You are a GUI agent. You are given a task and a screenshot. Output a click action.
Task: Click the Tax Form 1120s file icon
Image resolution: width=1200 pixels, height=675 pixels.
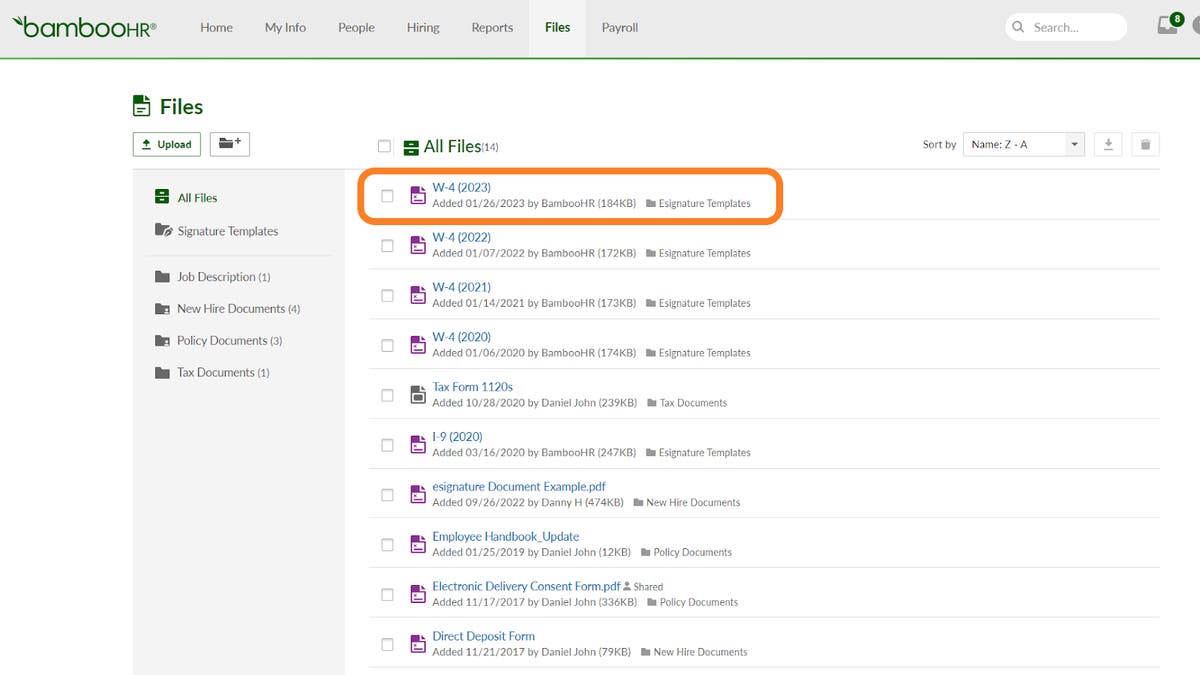coord(418,394)
